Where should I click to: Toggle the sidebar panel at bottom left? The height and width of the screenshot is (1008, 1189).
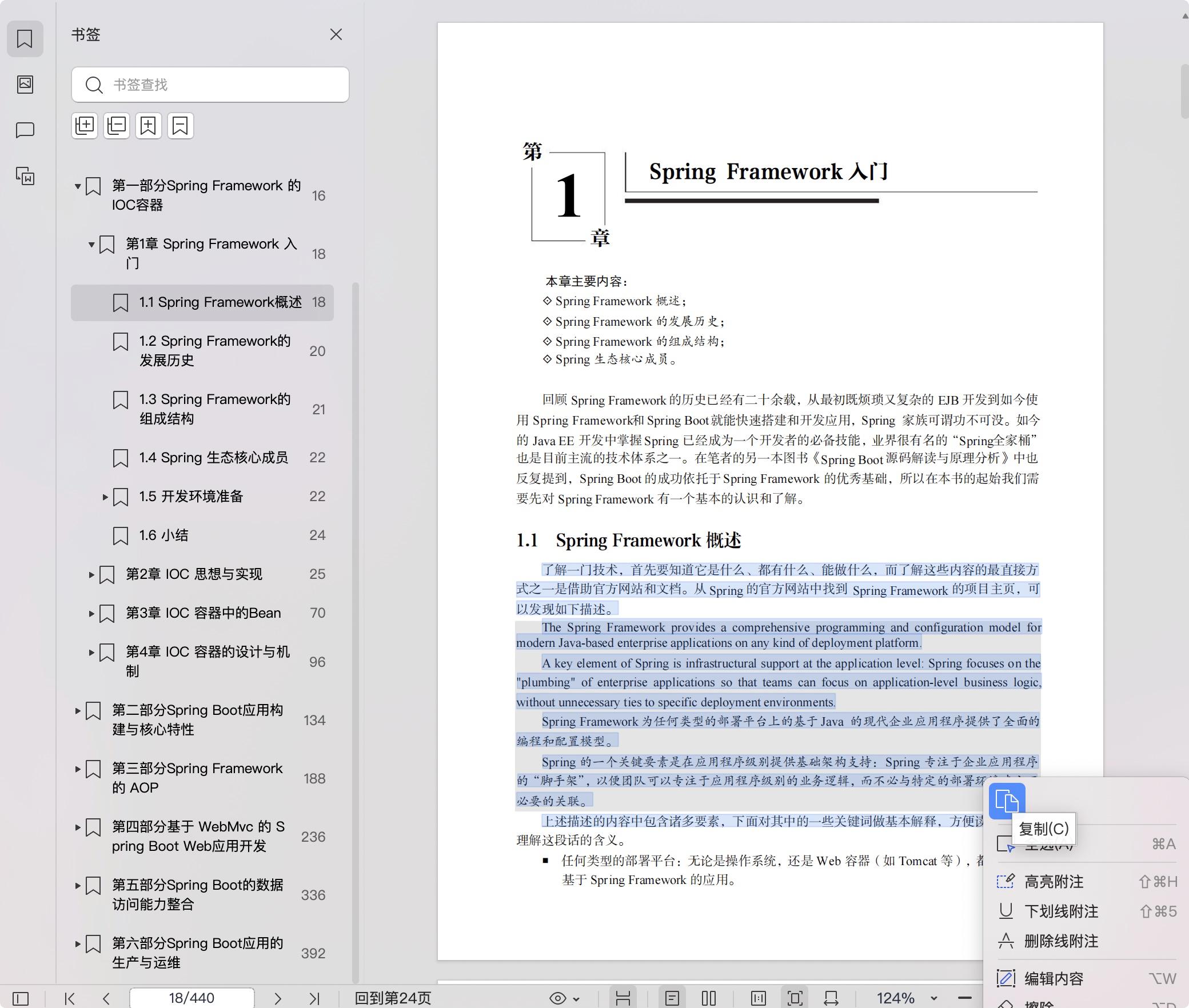(21, 998)
